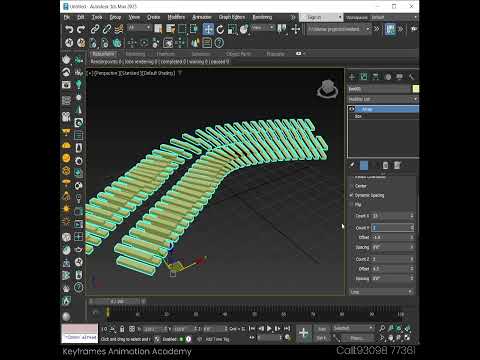Image resolution: width=480 pixels, height=360 pixels.
Task: Click the ViewCube in the viewport
Action: click(x=328, y=89)
